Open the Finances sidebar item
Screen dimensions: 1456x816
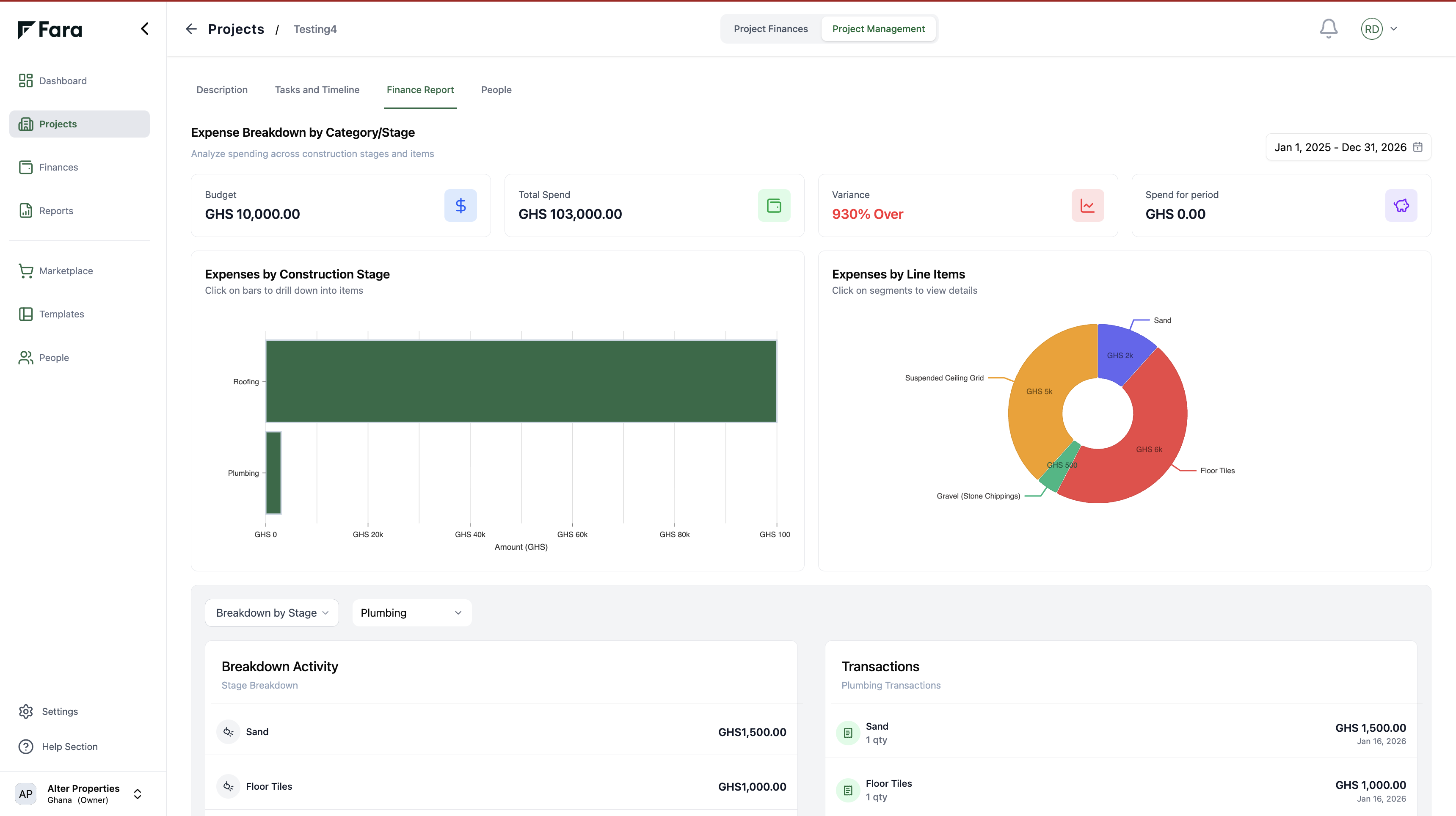pyautogui.click(x=79, y=167)
